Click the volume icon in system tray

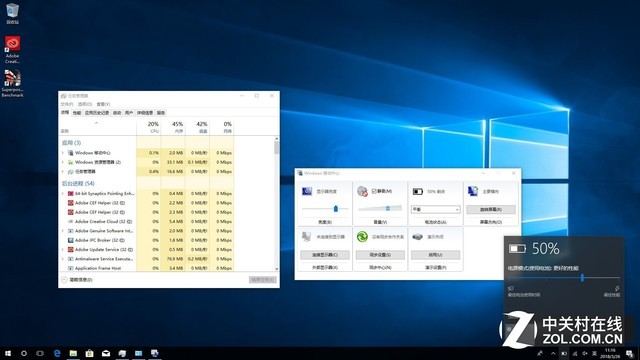584,353
